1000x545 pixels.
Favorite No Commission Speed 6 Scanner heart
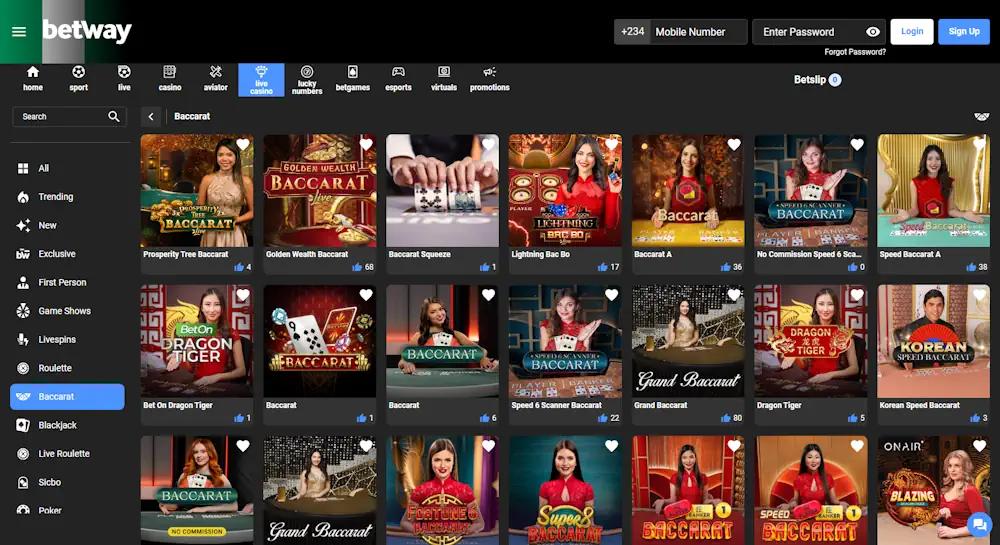click(x=857, y=145)
